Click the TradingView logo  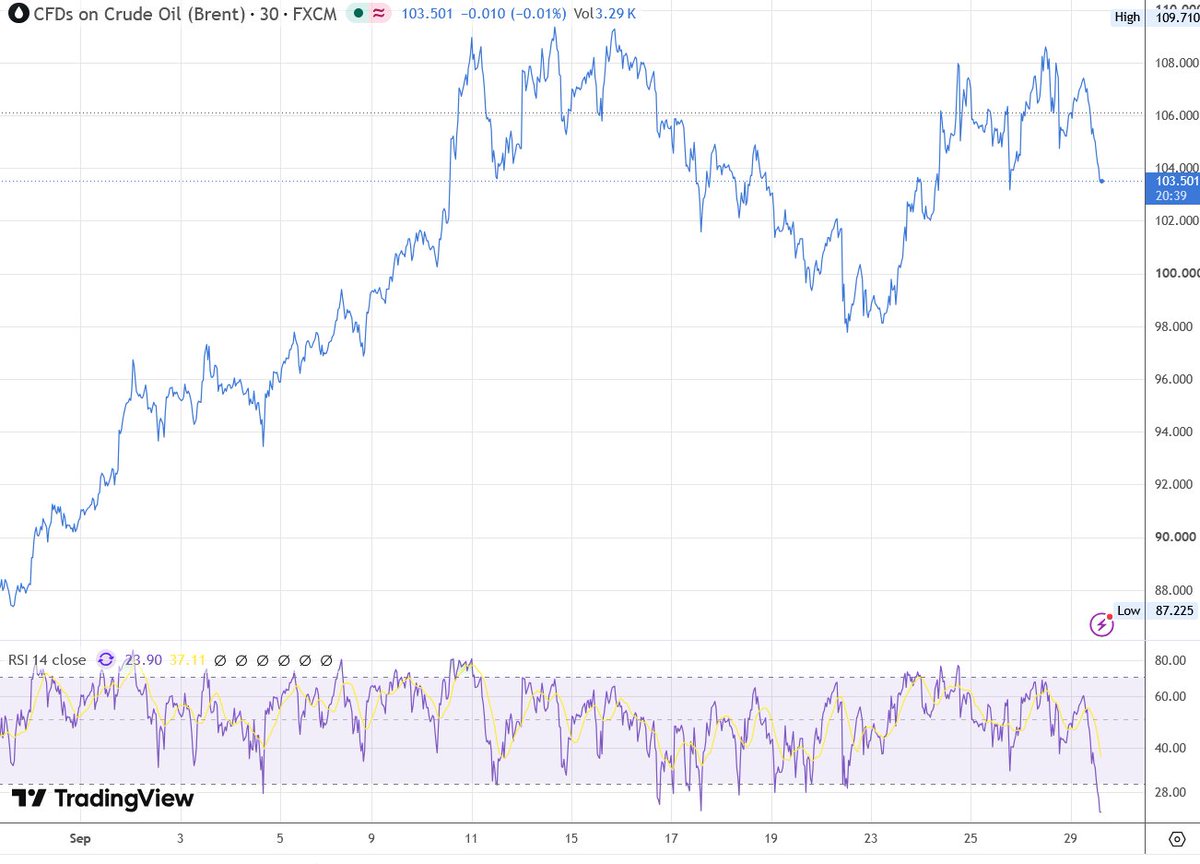(103, 798)
